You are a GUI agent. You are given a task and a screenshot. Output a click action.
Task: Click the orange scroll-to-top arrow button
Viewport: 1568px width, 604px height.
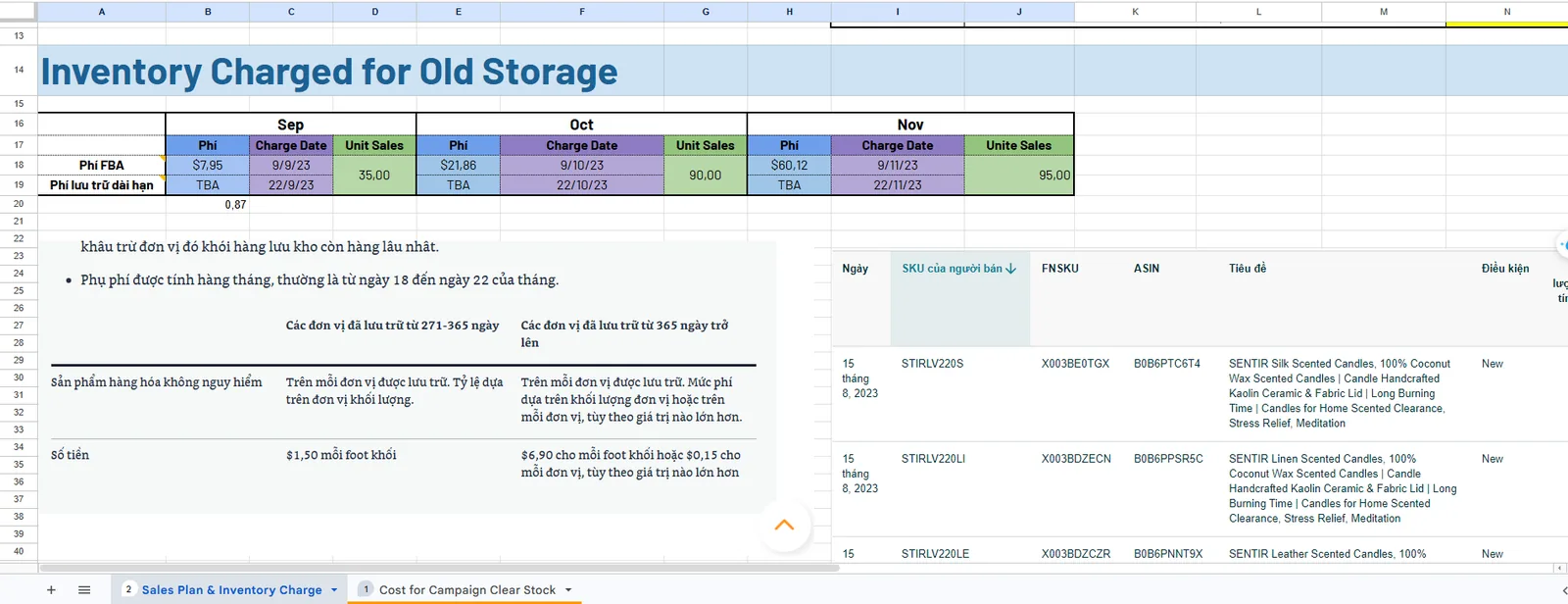[x=784, y=525]
